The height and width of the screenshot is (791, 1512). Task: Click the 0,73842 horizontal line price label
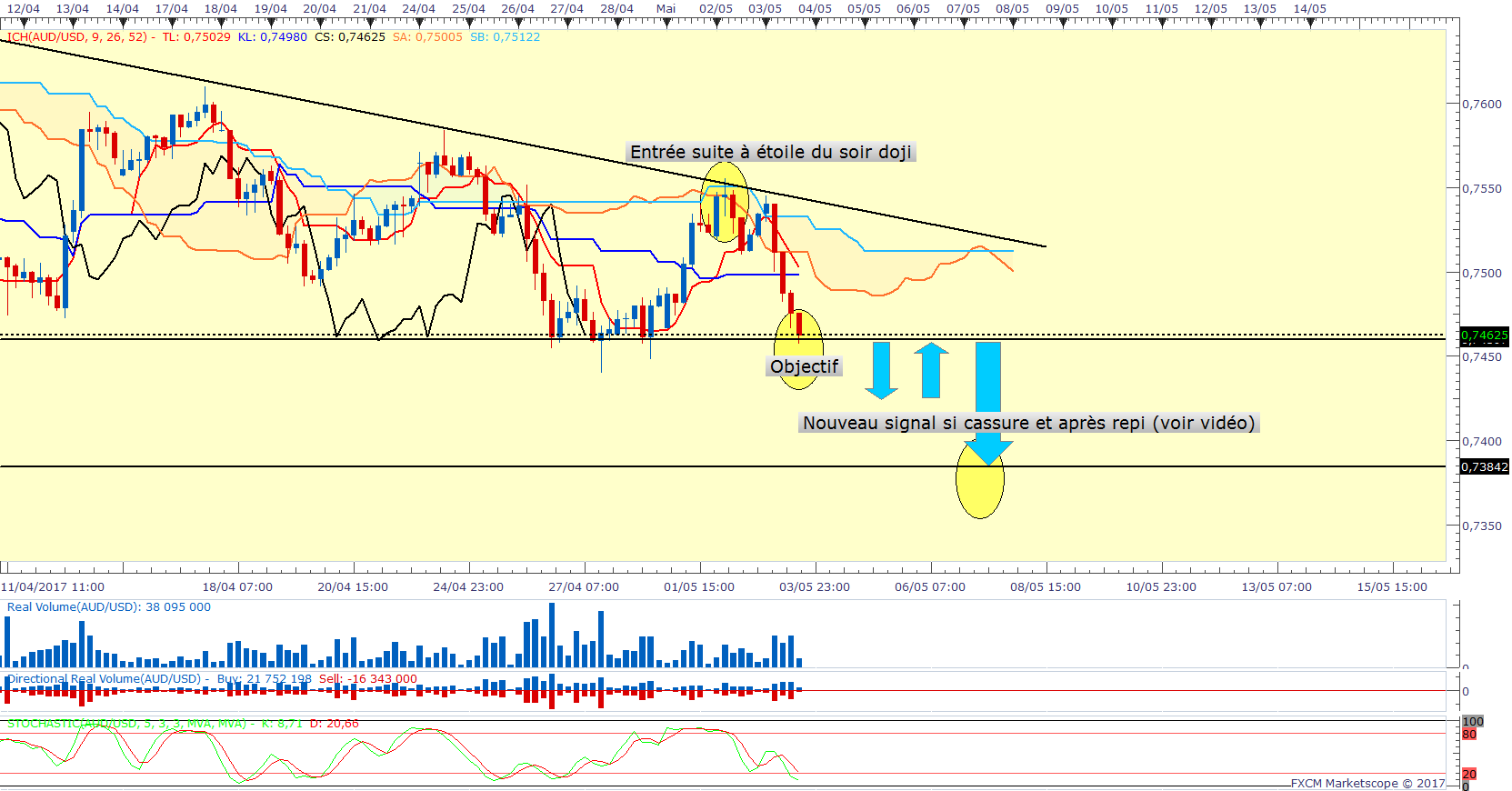1484,466
